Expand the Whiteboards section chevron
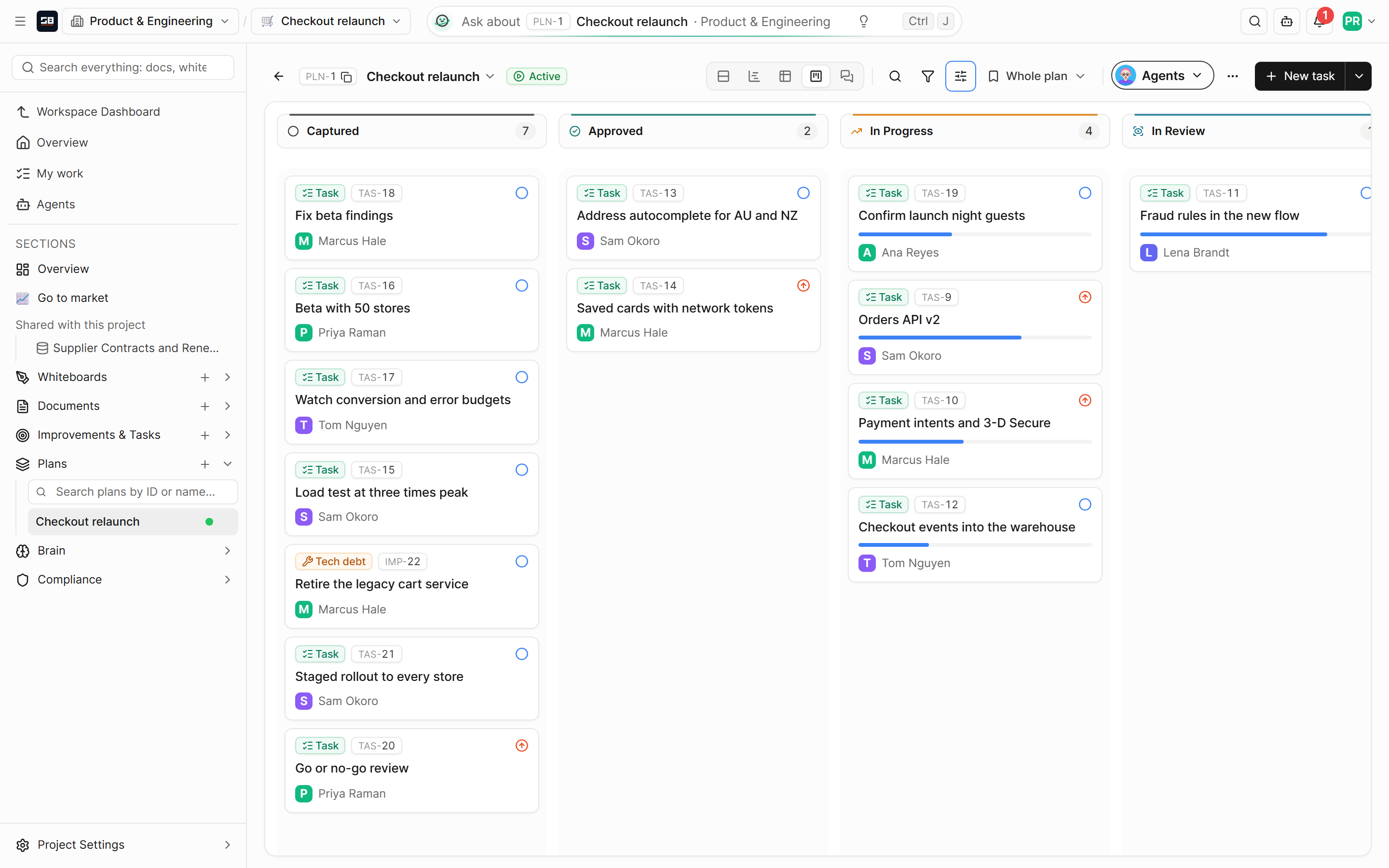The image size is (1389, 868). (x=228, y=377)
